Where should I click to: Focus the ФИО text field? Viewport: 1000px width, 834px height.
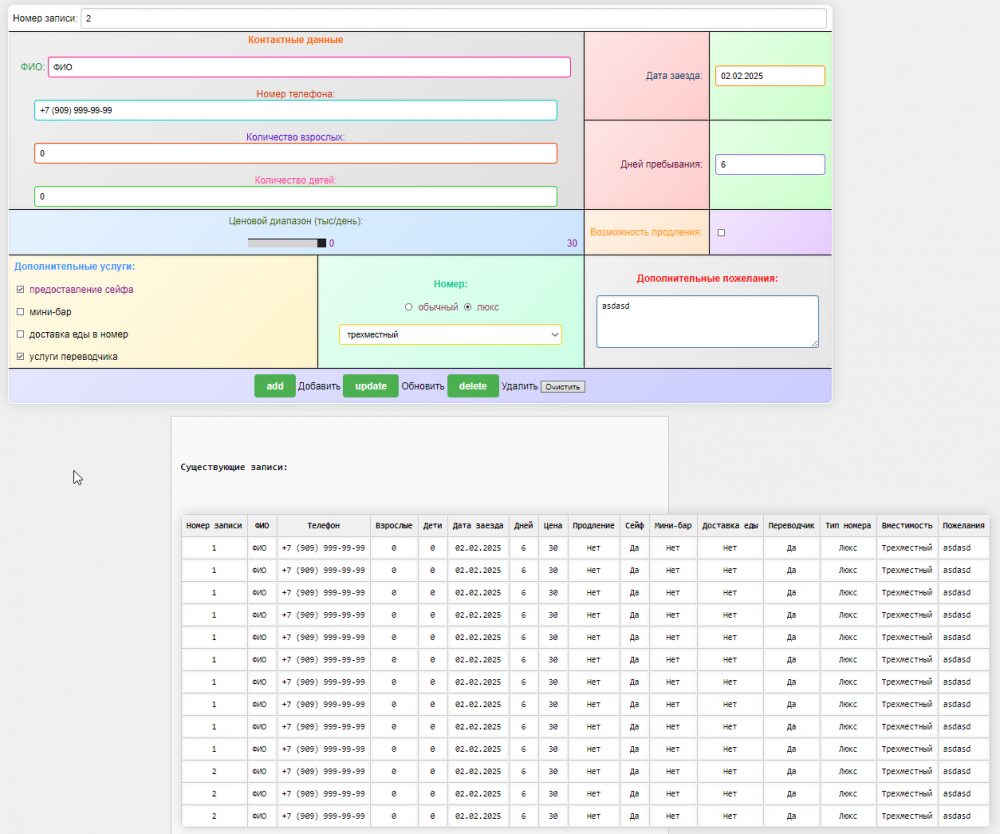click(308, 67)
